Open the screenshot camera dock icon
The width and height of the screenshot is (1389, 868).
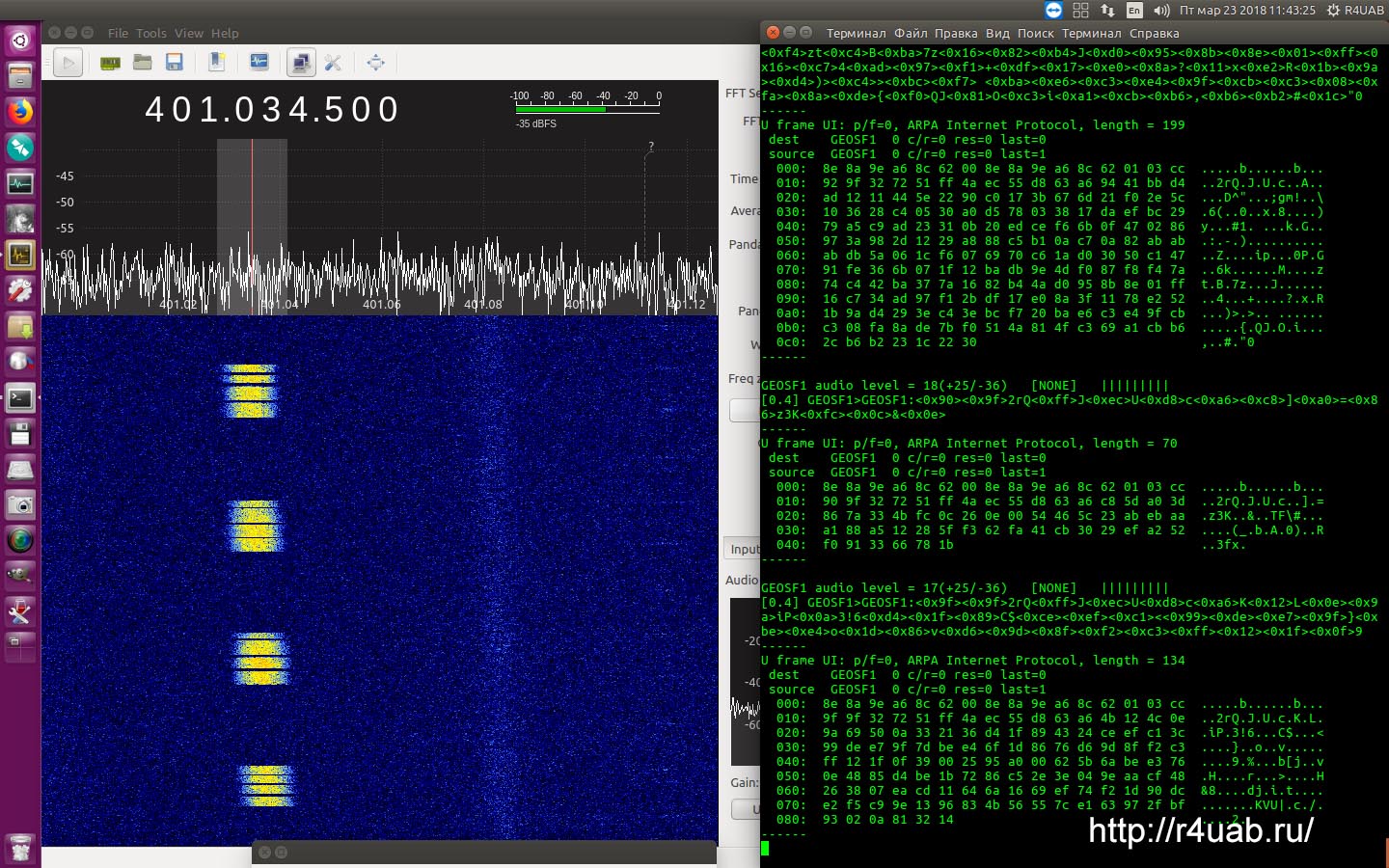[x=20, y=505]
